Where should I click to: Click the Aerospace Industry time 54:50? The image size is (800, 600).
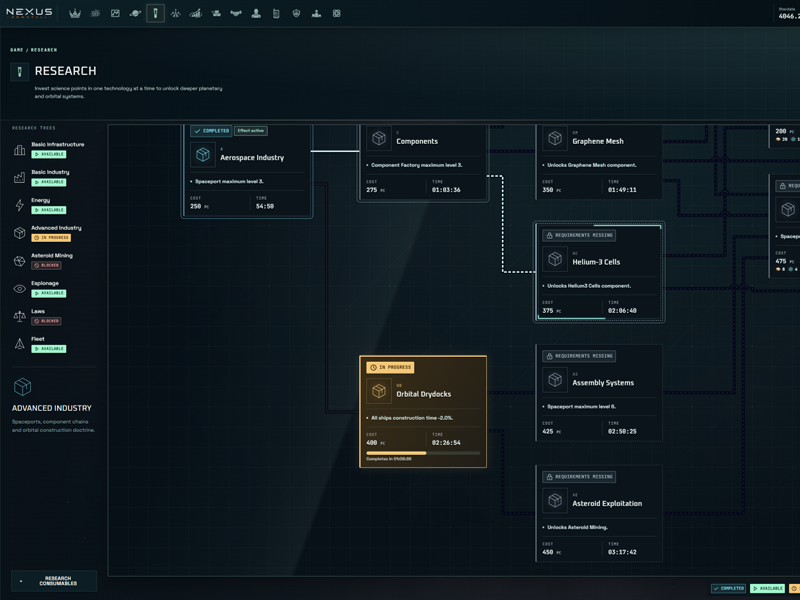pyautogui.click(x=265, y=207)
